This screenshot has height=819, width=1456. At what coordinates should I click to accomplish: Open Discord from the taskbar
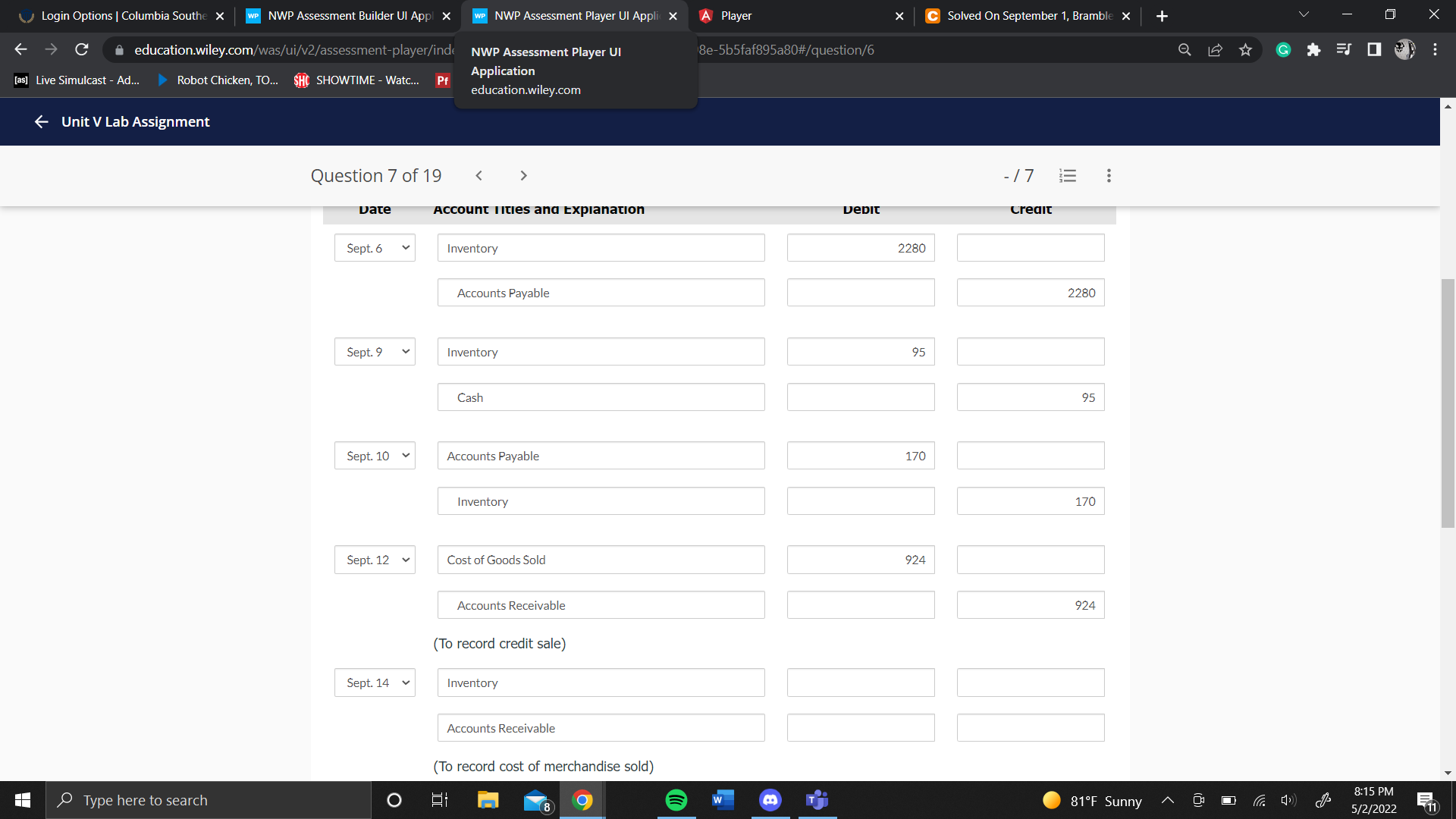(770, 800)
